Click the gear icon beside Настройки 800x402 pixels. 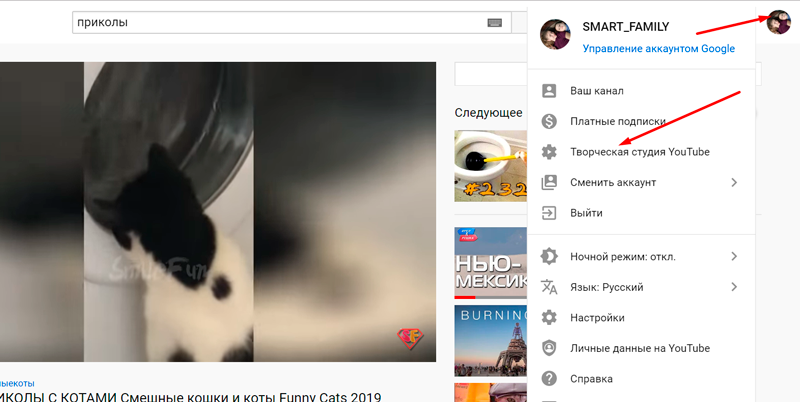(x=549, y=317)
